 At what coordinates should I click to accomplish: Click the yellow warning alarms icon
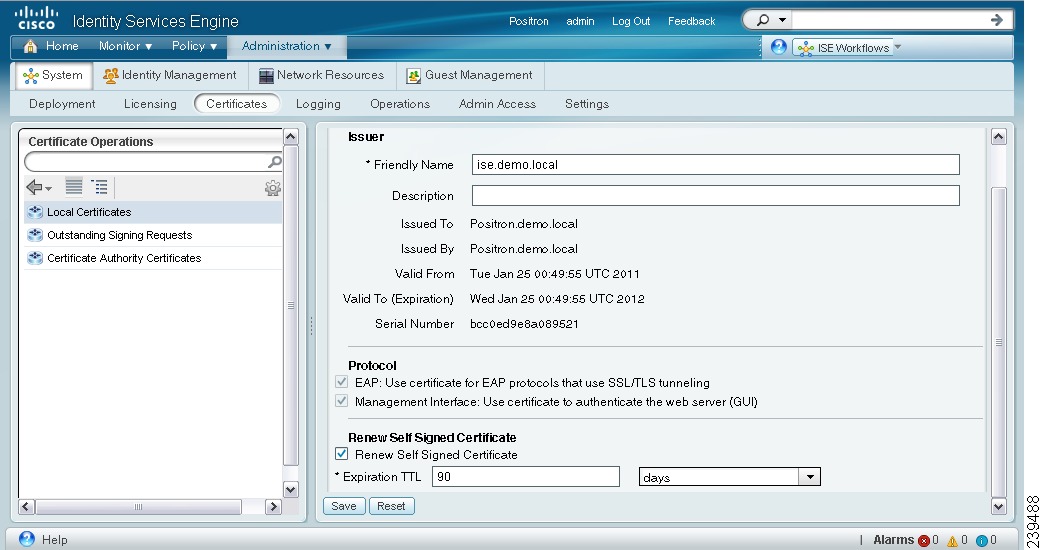pos(952,541)
